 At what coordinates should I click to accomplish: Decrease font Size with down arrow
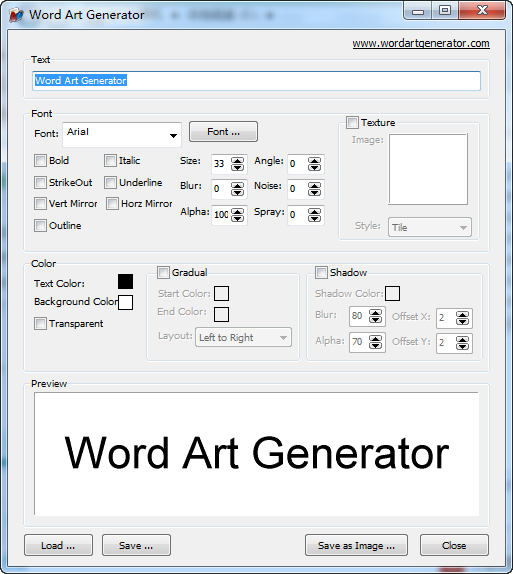pyautogui.click(x=238, y=167)
